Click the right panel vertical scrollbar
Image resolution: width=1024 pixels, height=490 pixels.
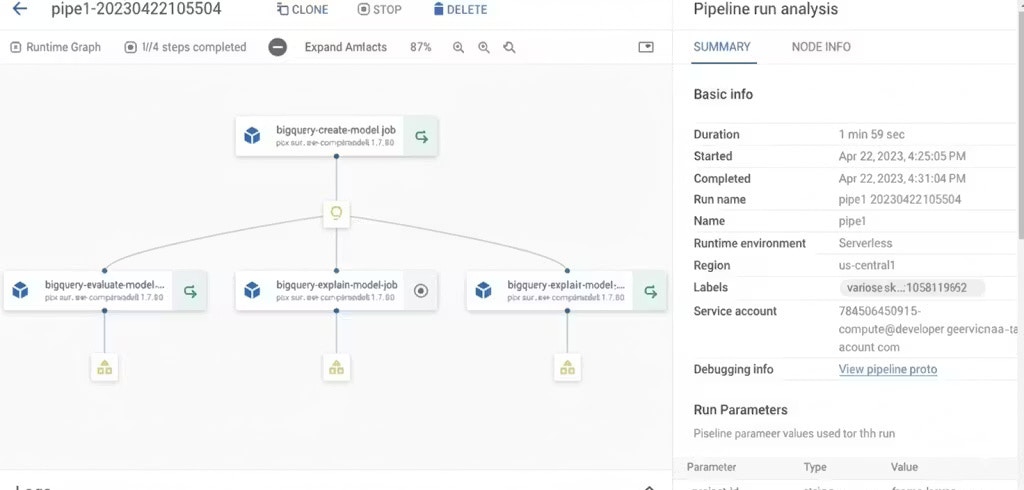pyautogui.click(x=1020, y=124)
